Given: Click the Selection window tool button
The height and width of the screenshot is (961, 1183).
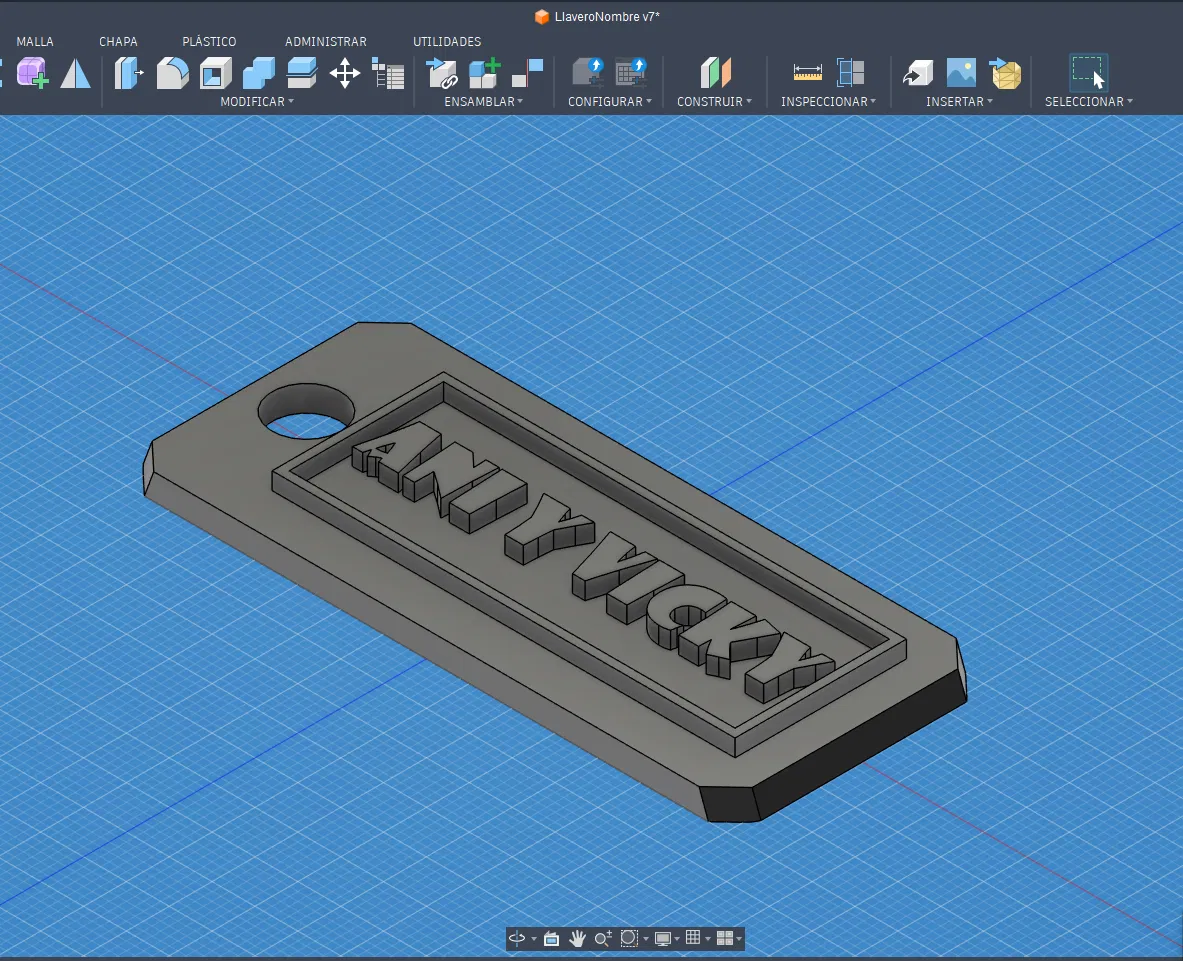Looking at the screenshot, I should 1088,73.
